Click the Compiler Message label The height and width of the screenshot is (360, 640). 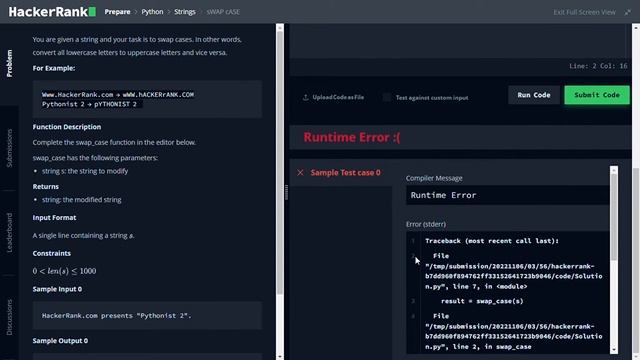[x=434, y=178]
